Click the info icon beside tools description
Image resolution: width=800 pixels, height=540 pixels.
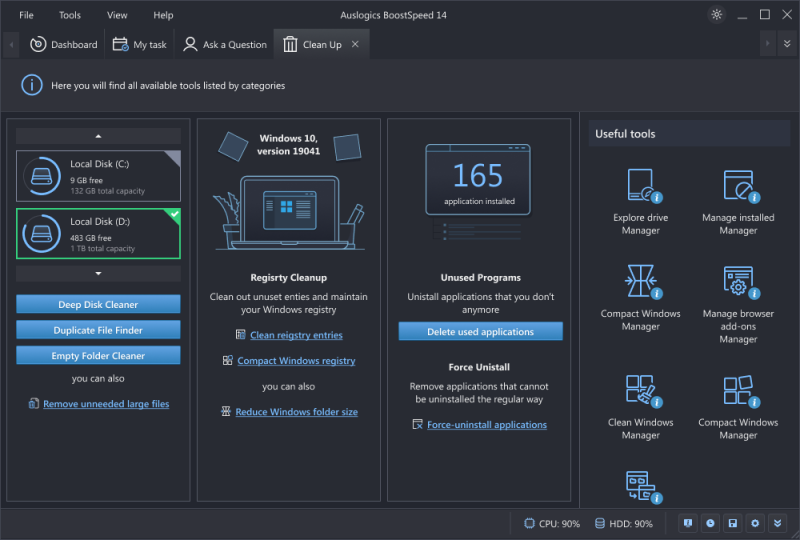[x=32, y=85]
